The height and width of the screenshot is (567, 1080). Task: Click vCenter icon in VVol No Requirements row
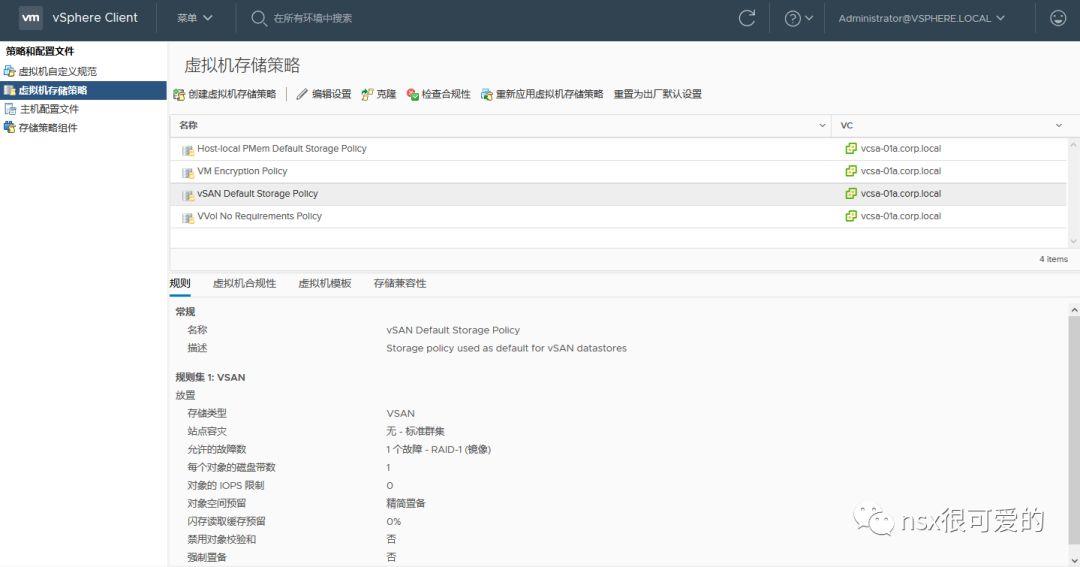tap(851, 216)
